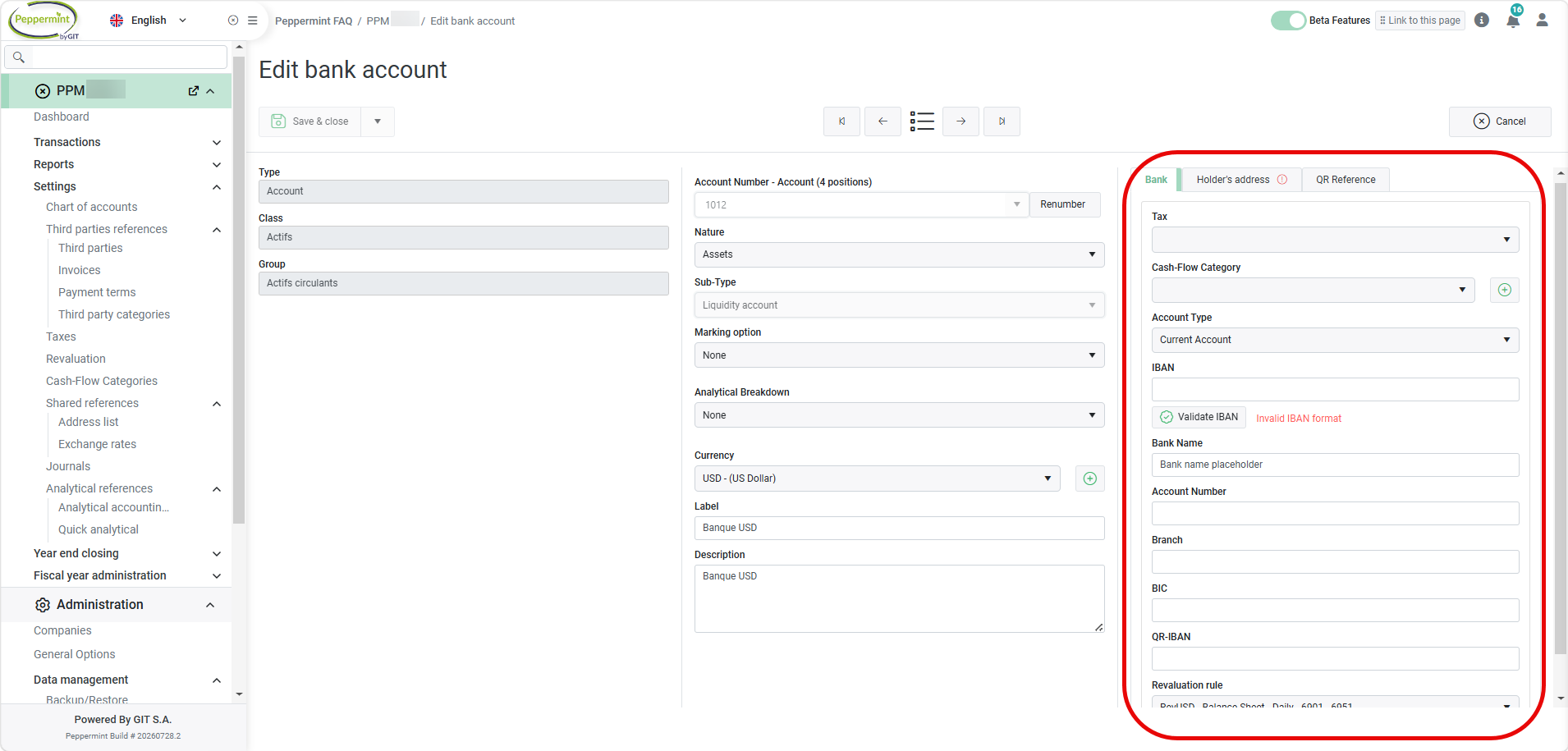Click the sidebar search magnifier icon
The image size is (1568, 751).
click(x=19, y=57)
